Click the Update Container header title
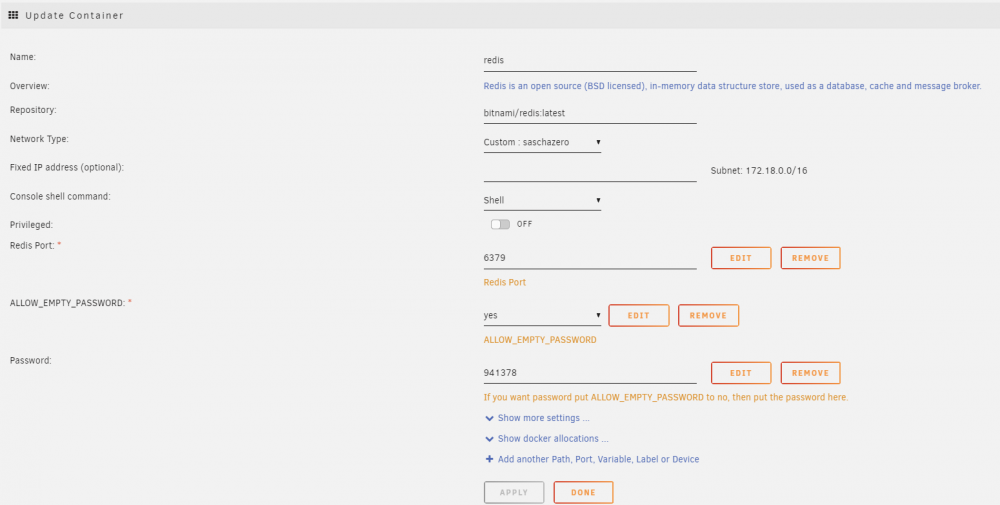Image resolution: width=1000 pixels, height=505 pixels. coord(74,15)
